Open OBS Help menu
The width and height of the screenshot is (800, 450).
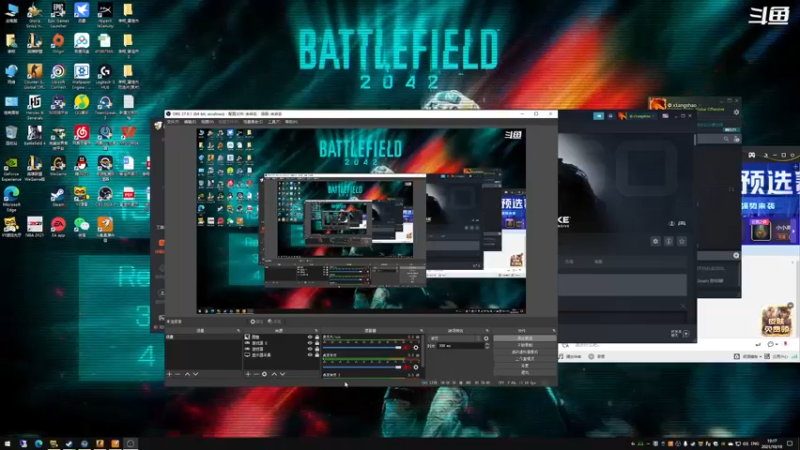click(x=291, y=122)
